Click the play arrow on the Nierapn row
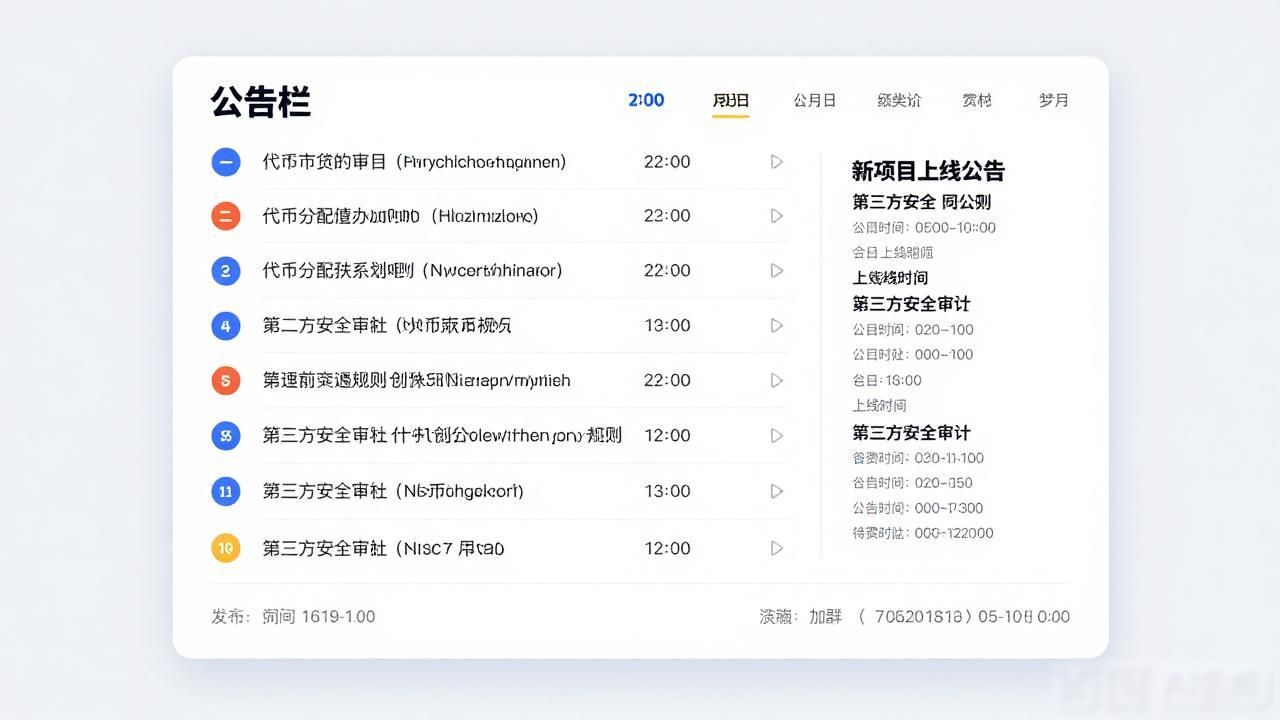This screenshot has width=1280, height=720. (776, 381)
